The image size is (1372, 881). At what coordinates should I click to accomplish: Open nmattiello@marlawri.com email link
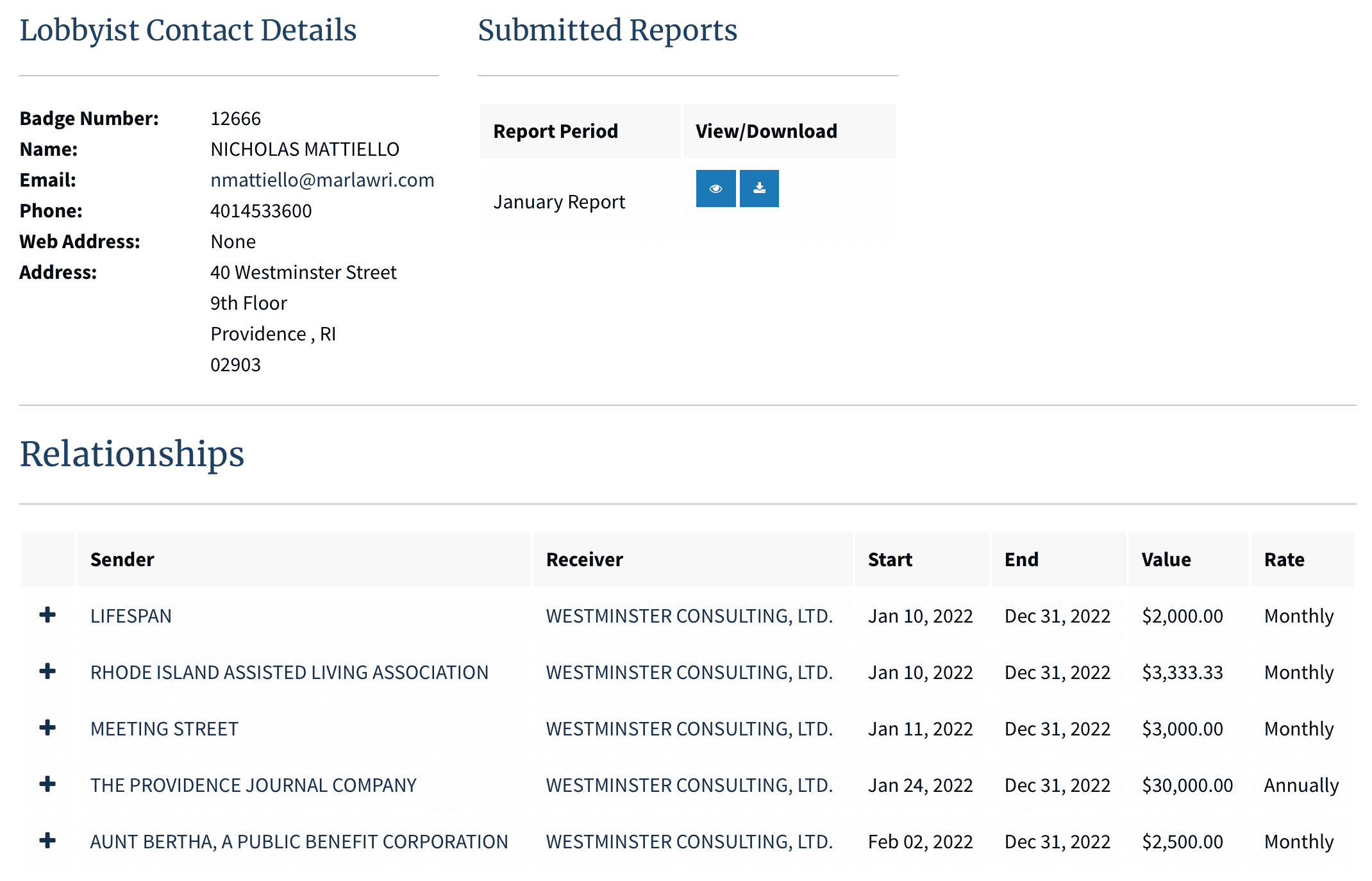click(x=322, y=180)
